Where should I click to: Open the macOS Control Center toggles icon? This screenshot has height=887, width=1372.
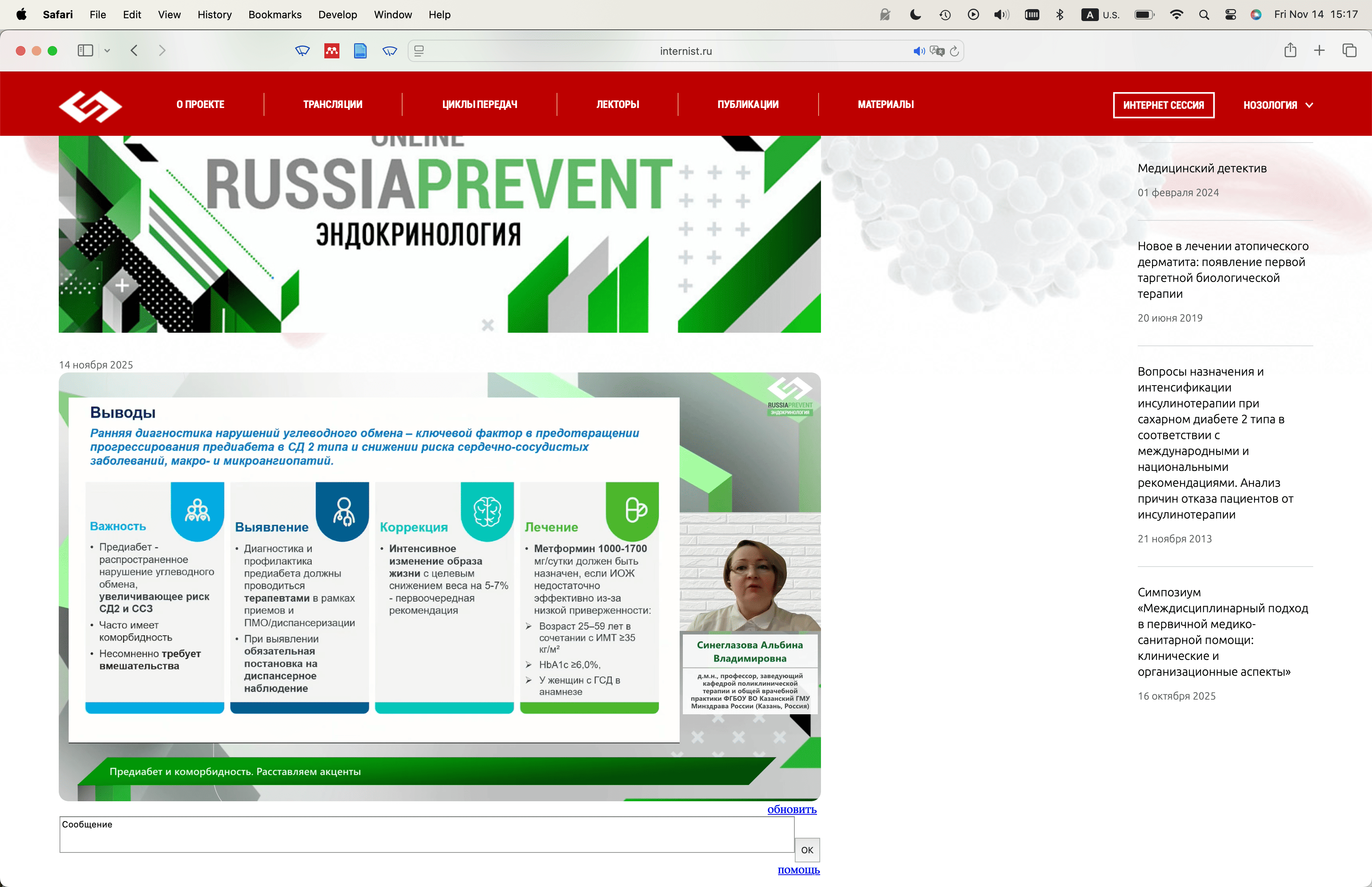[x=1230, y=14]
